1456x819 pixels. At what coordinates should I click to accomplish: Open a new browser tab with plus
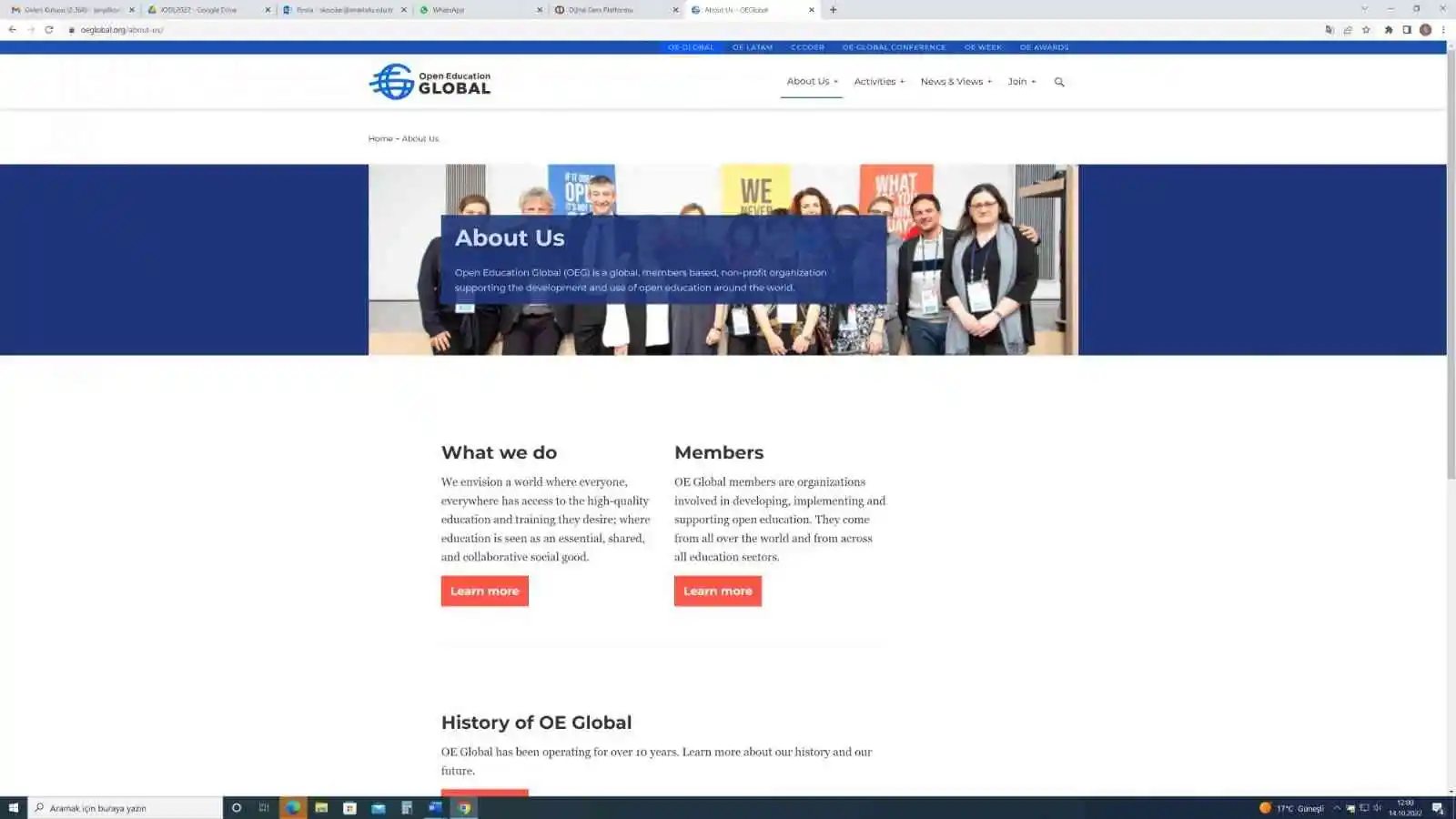(833, 10)
